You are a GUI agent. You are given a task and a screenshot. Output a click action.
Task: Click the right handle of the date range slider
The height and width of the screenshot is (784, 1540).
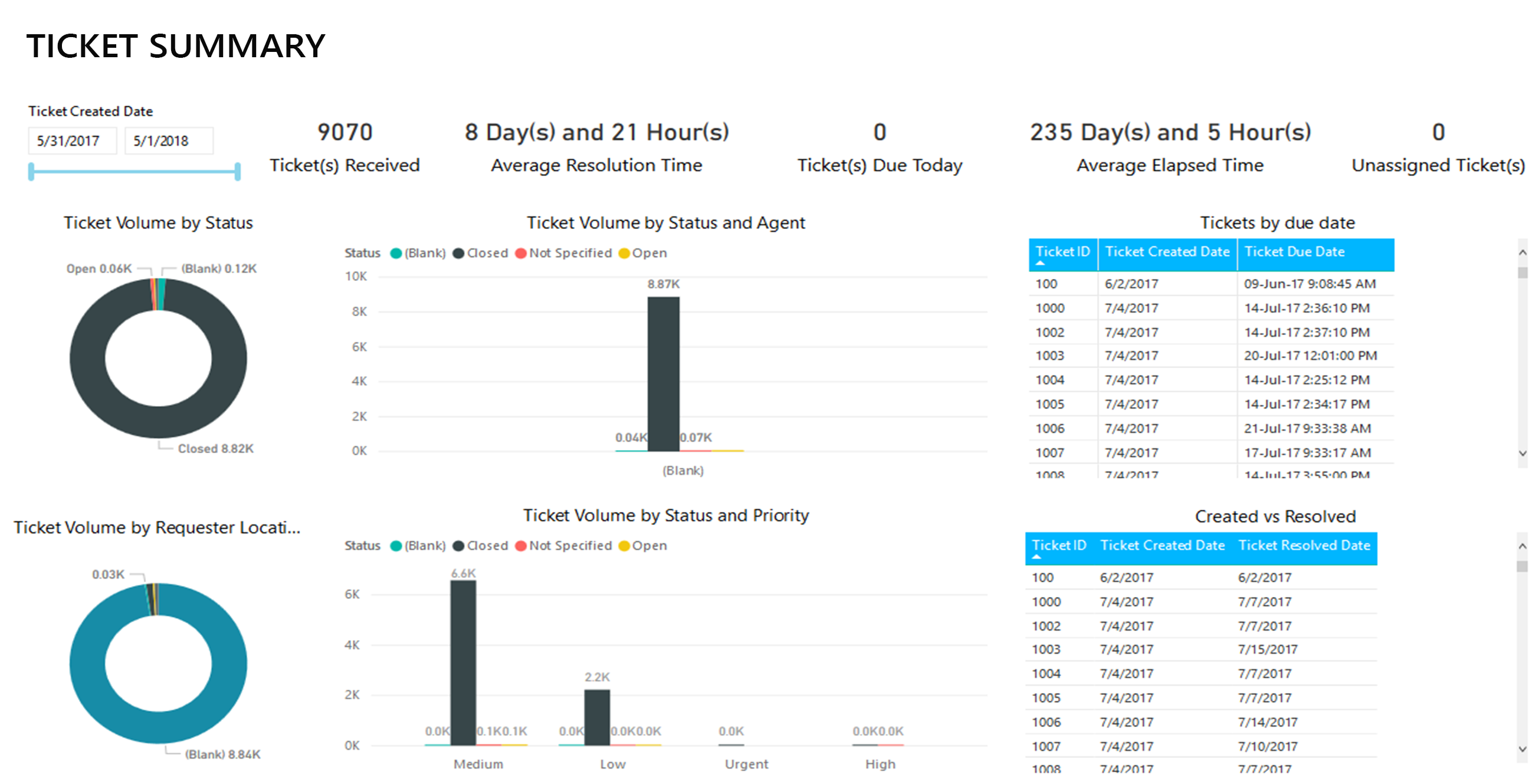pos(238,172)
